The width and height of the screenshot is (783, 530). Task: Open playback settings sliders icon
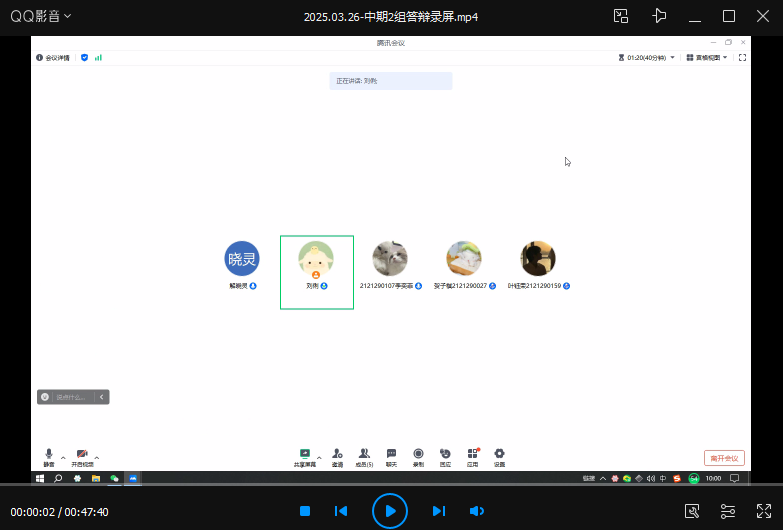tap(728, 511)
